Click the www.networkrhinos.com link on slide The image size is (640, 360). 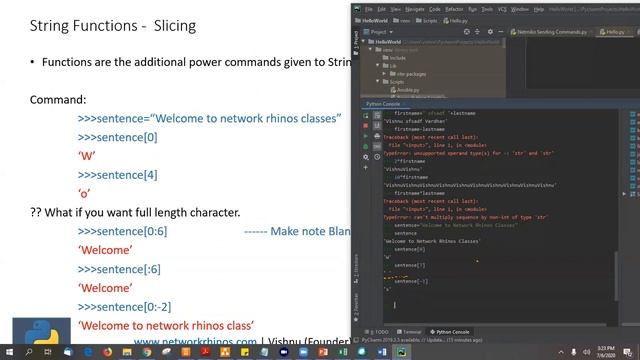[x=195, y=341]
